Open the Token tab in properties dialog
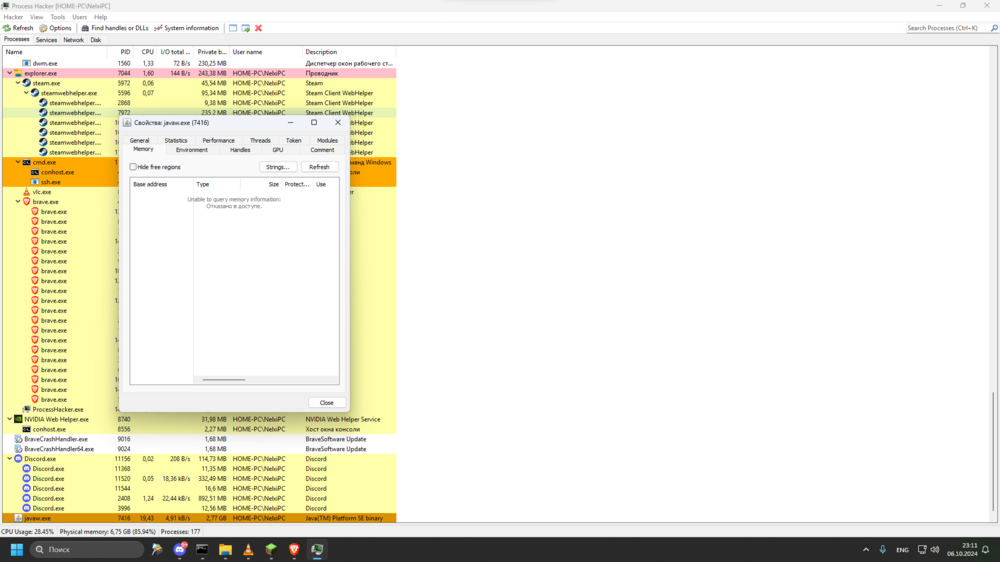 (x=293, y=140)
